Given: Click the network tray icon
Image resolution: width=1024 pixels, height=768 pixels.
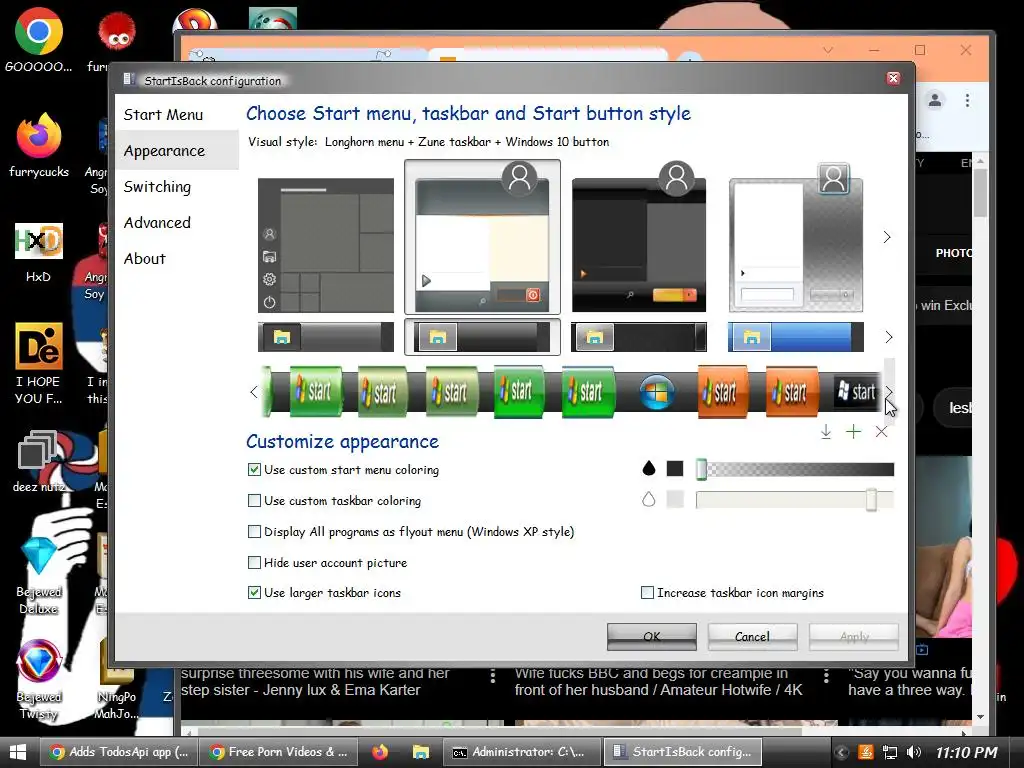Looking at the screenshot, I should 889,752.
